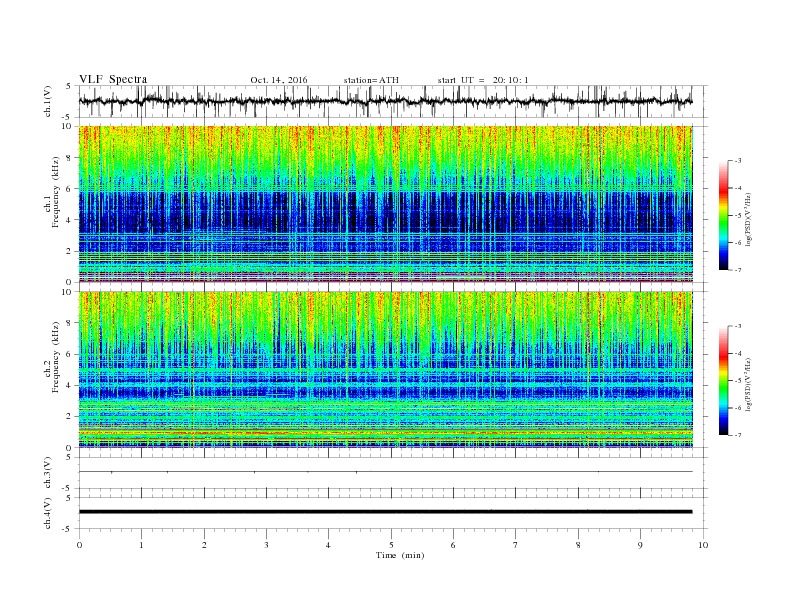Click the ch.1 waveform trace panel
792x612 pixels.
[393, 101]
